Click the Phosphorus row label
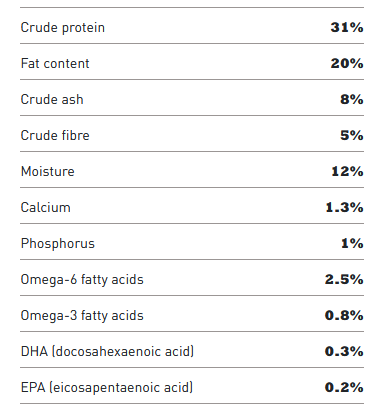Image resolution: width=383 pixels, height=414 pixels. (x=58, y=244)
